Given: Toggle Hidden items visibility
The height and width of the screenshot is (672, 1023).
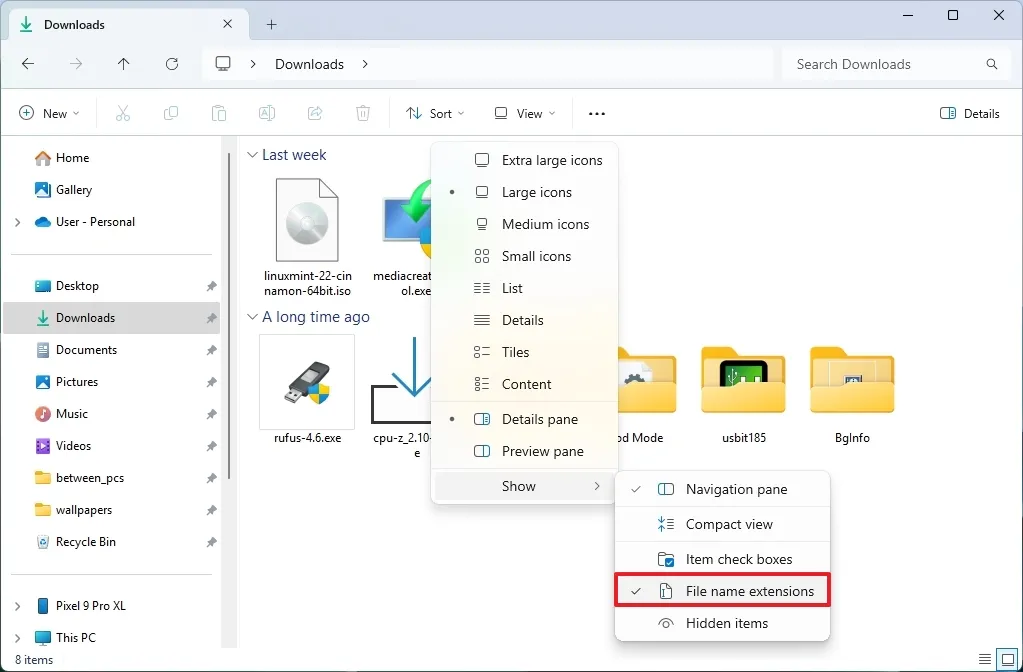Looking at the screenshot, I should pyautogui.click(x=723, y=622).
